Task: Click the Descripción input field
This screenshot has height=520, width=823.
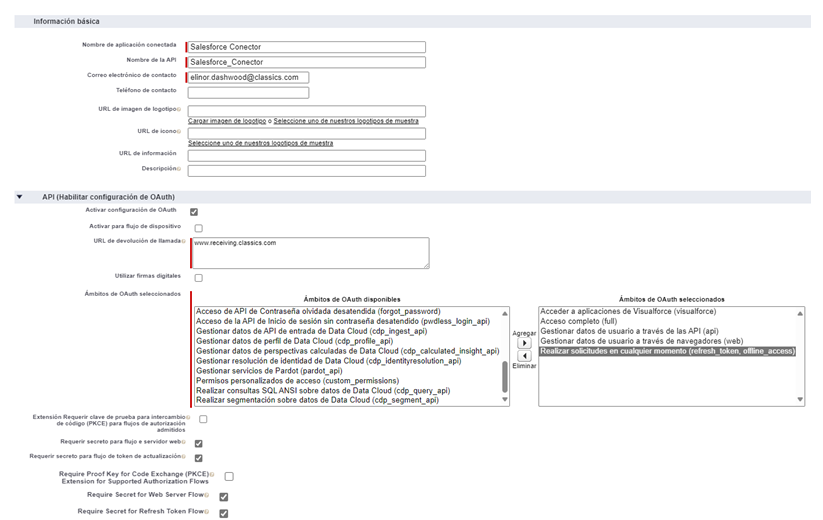Action: coord(307,171)
